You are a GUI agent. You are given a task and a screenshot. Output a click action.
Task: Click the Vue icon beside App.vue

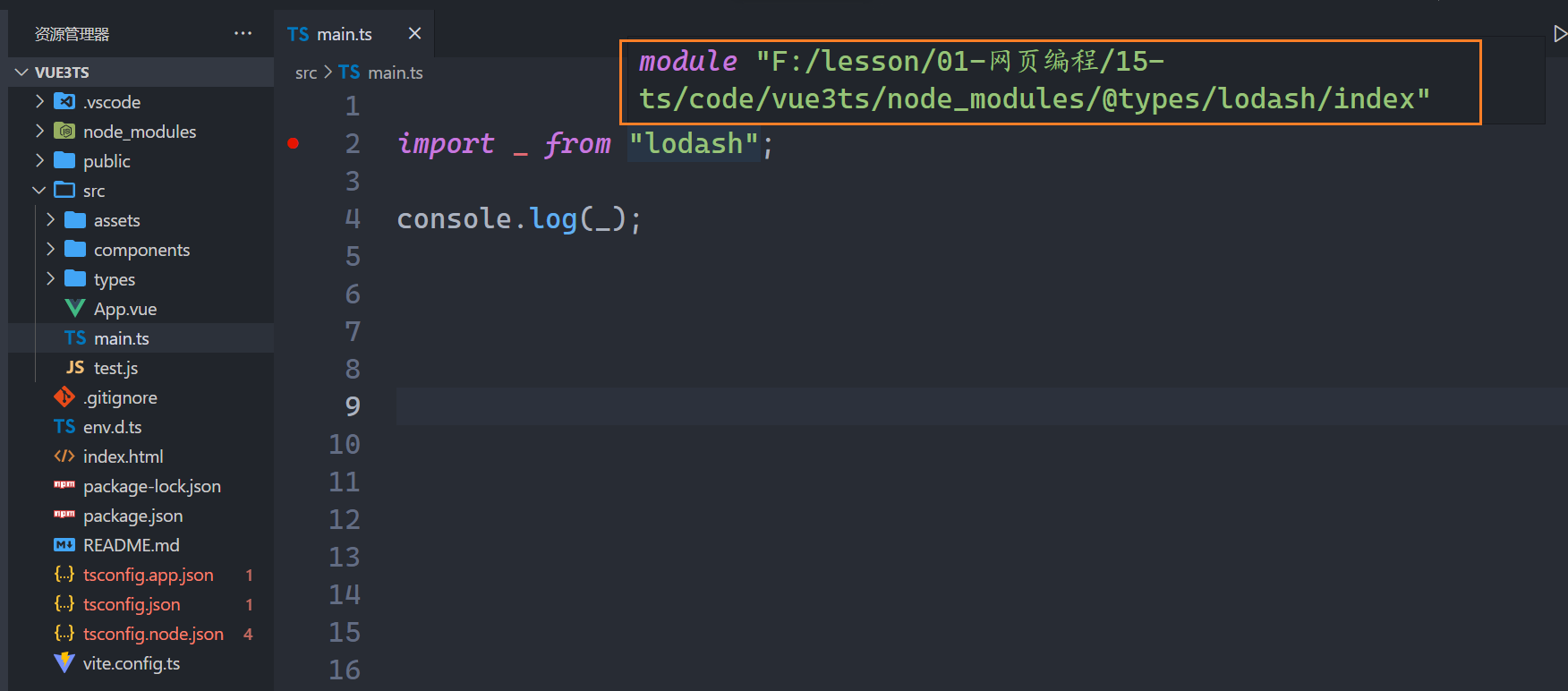(x=75, y=309)
